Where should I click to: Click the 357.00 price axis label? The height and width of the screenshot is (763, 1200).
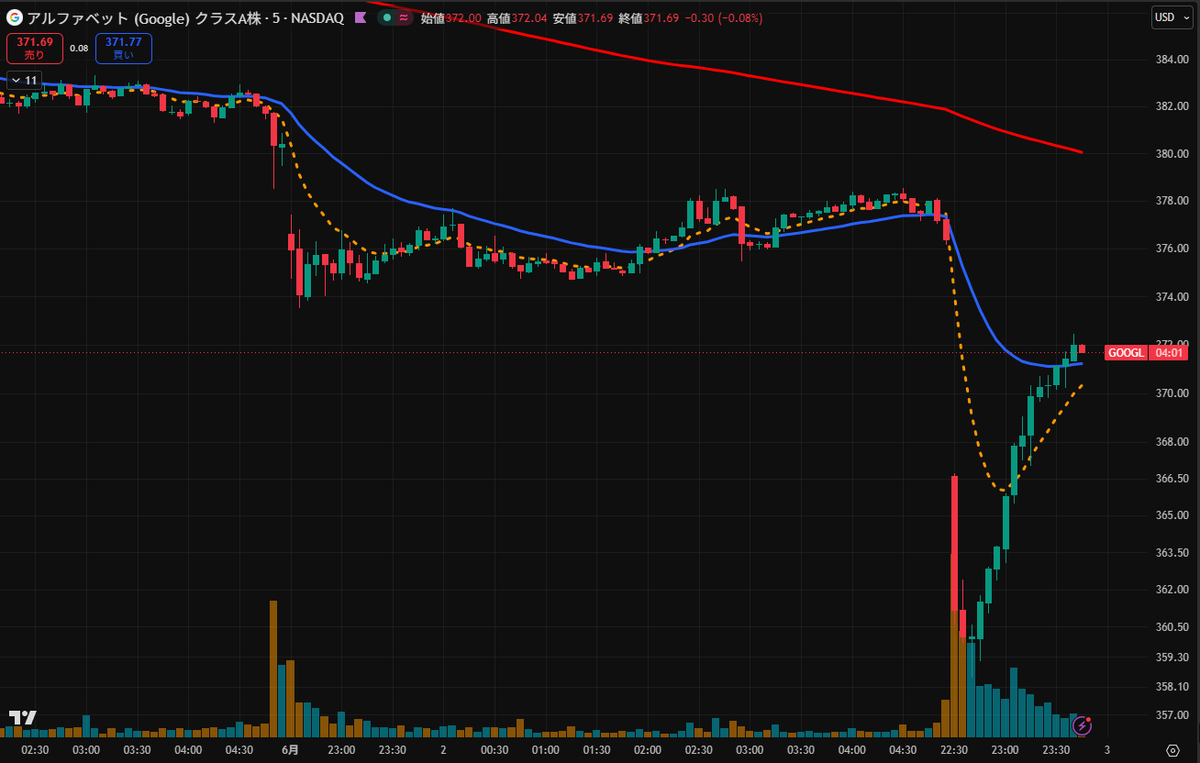click(1170, 715)
